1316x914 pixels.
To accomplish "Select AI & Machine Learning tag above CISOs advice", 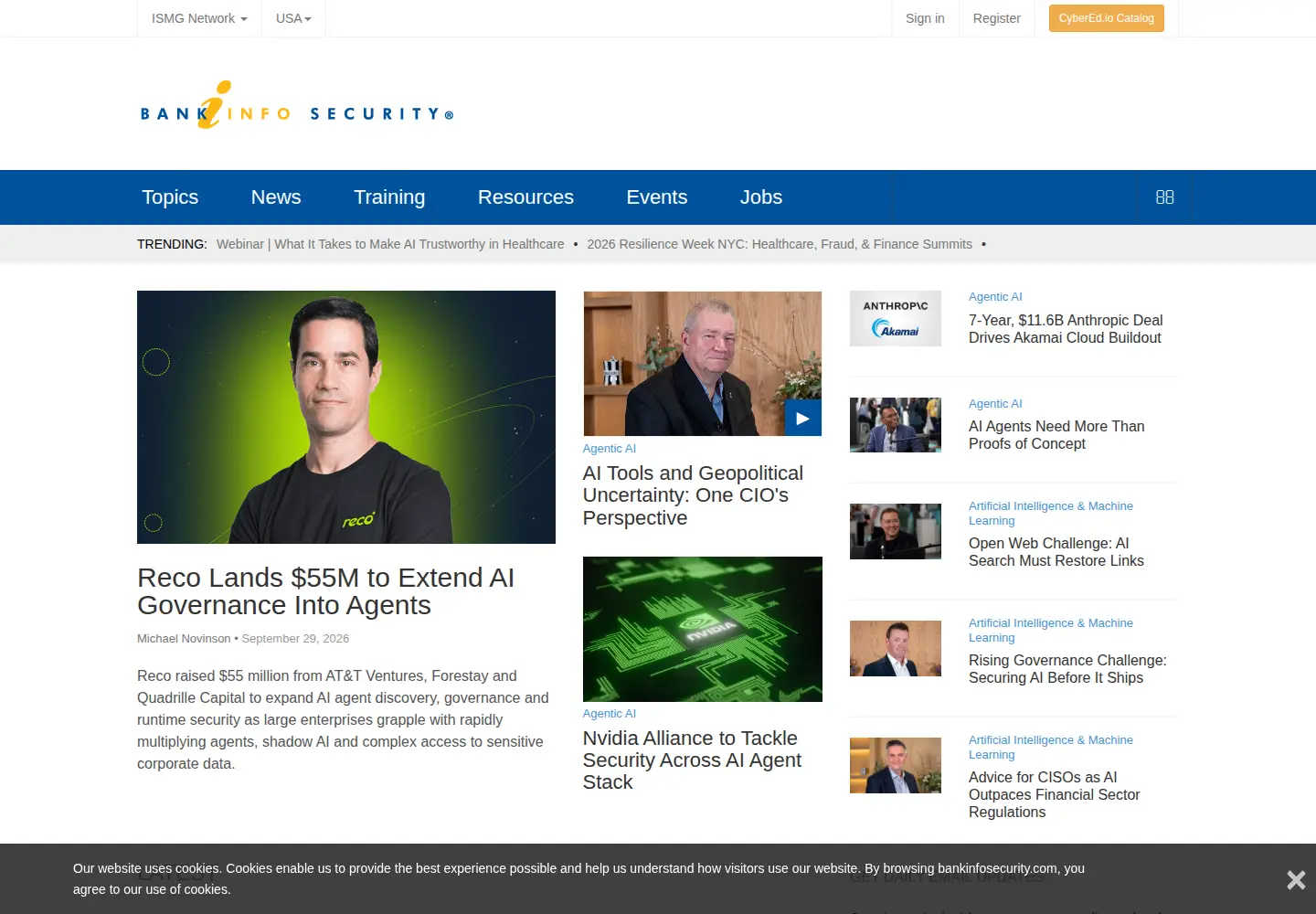I will 1051,748.
